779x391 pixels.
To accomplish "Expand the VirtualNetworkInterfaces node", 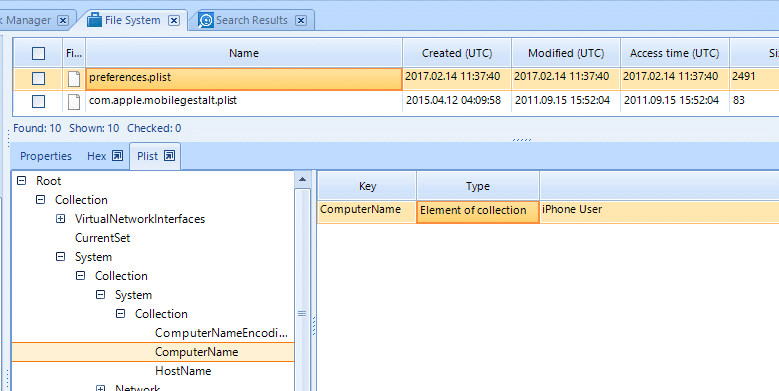I will (x=61, y=219).
